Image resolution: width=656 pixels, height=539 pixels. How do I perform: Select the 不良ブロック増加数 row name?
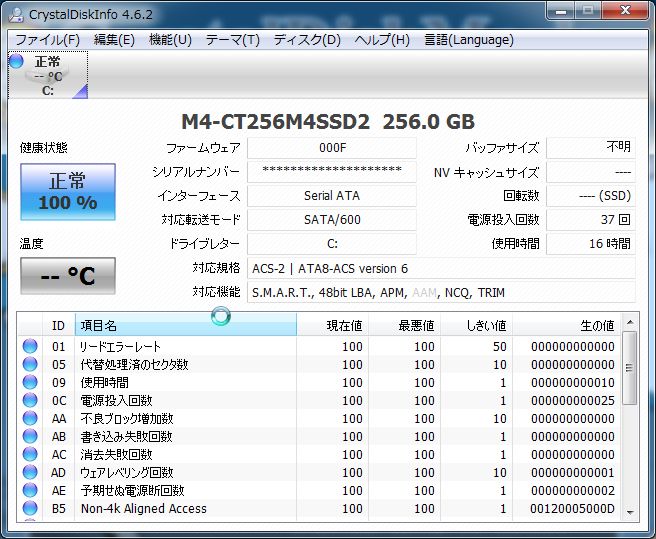tap(127, 418)
